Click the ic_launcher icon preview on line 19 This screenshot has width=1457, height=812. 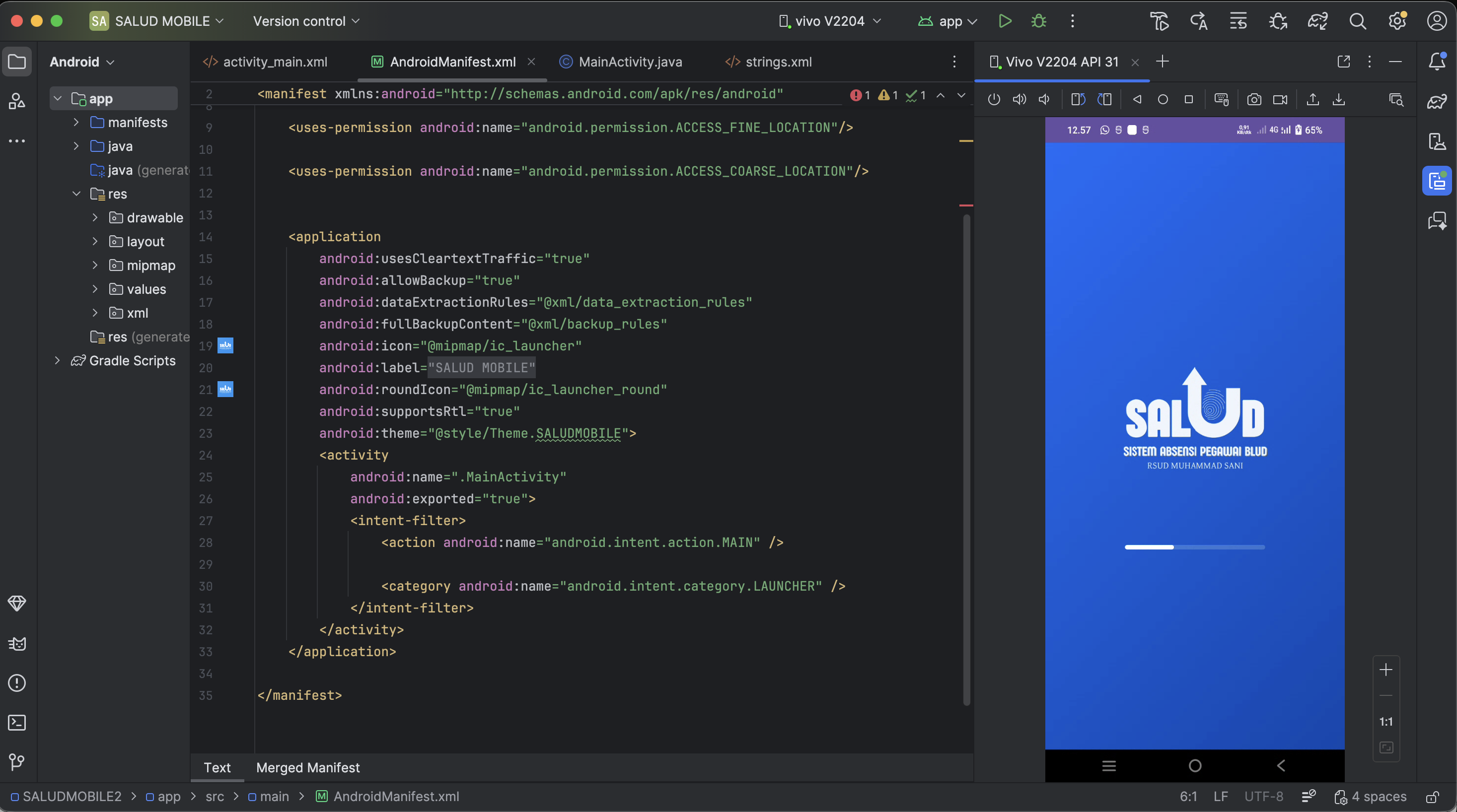225,345
